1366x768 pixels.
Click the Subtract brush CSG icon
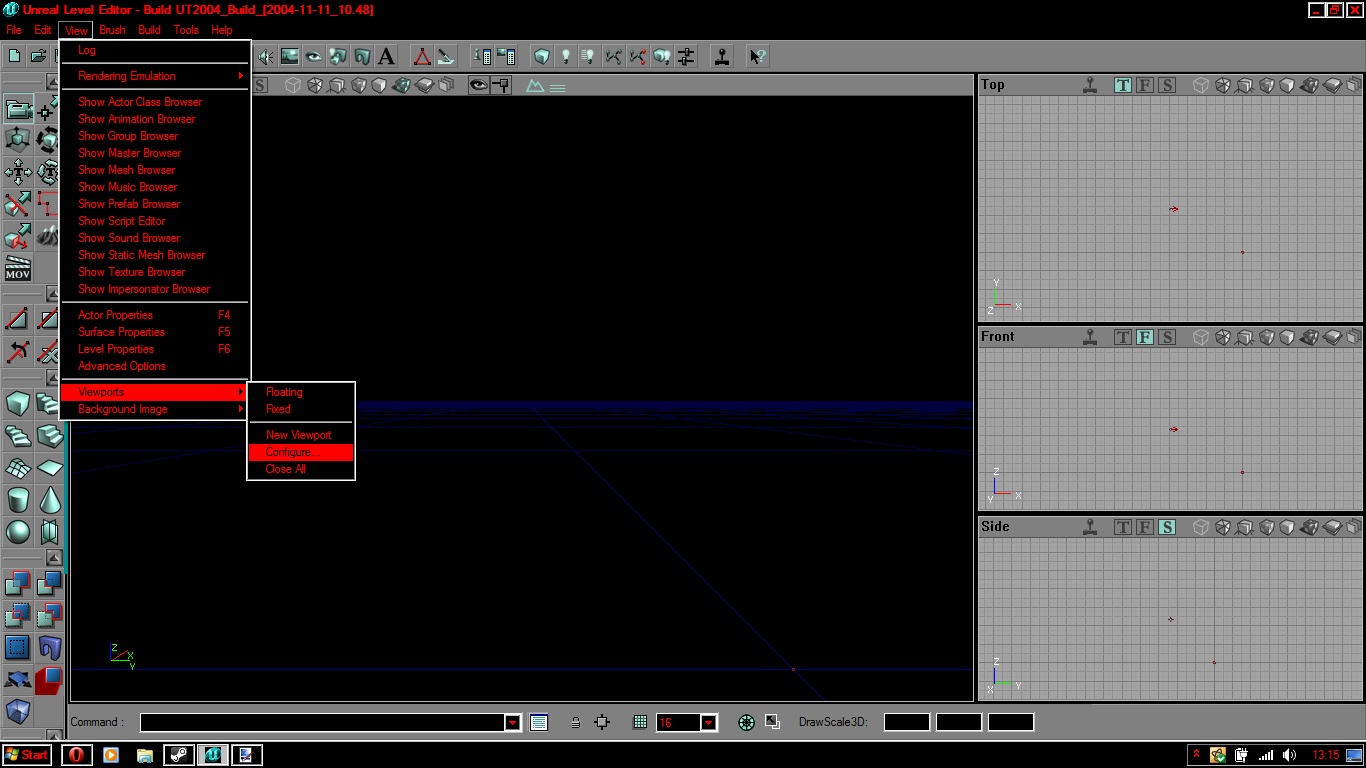click(x=50, y=582)
